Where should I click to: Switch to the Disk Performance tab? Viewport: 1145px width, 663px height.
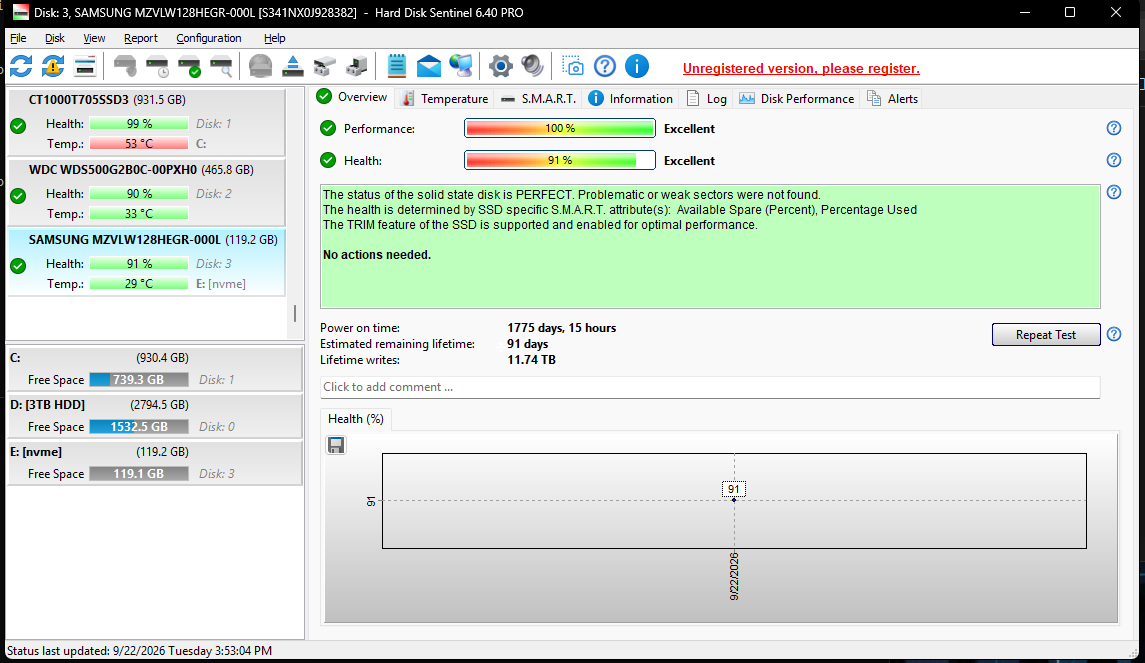[797, 99]
